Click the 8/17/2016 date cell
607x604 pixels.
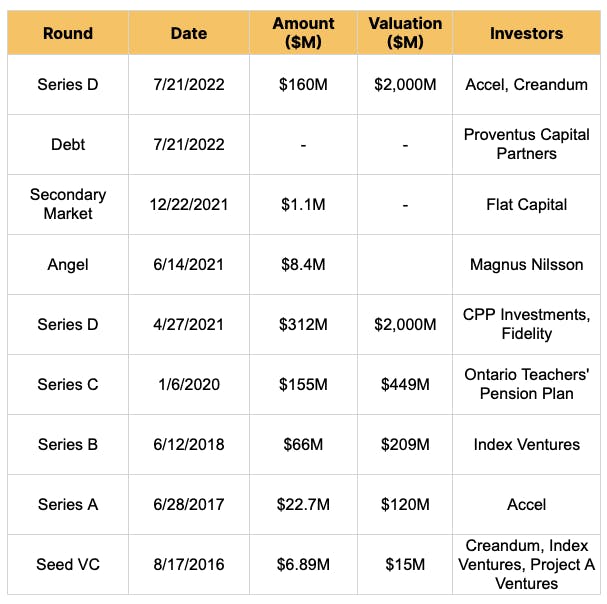click(x=188, y=564)
